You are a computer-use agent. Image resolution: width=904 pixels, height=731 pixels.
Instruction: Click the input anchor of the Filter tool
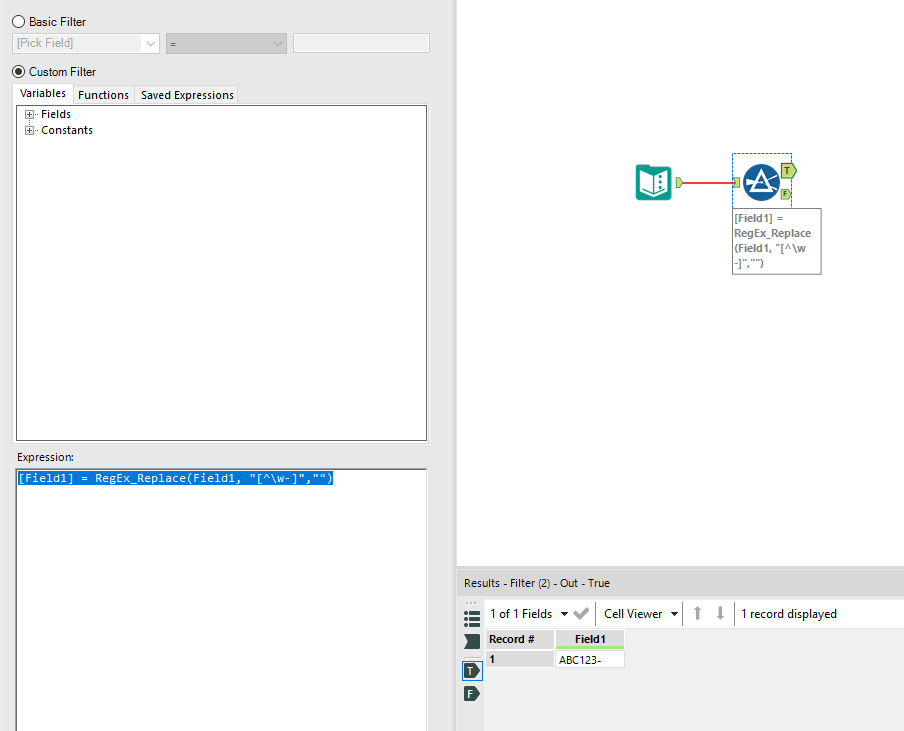pos(737,182)
